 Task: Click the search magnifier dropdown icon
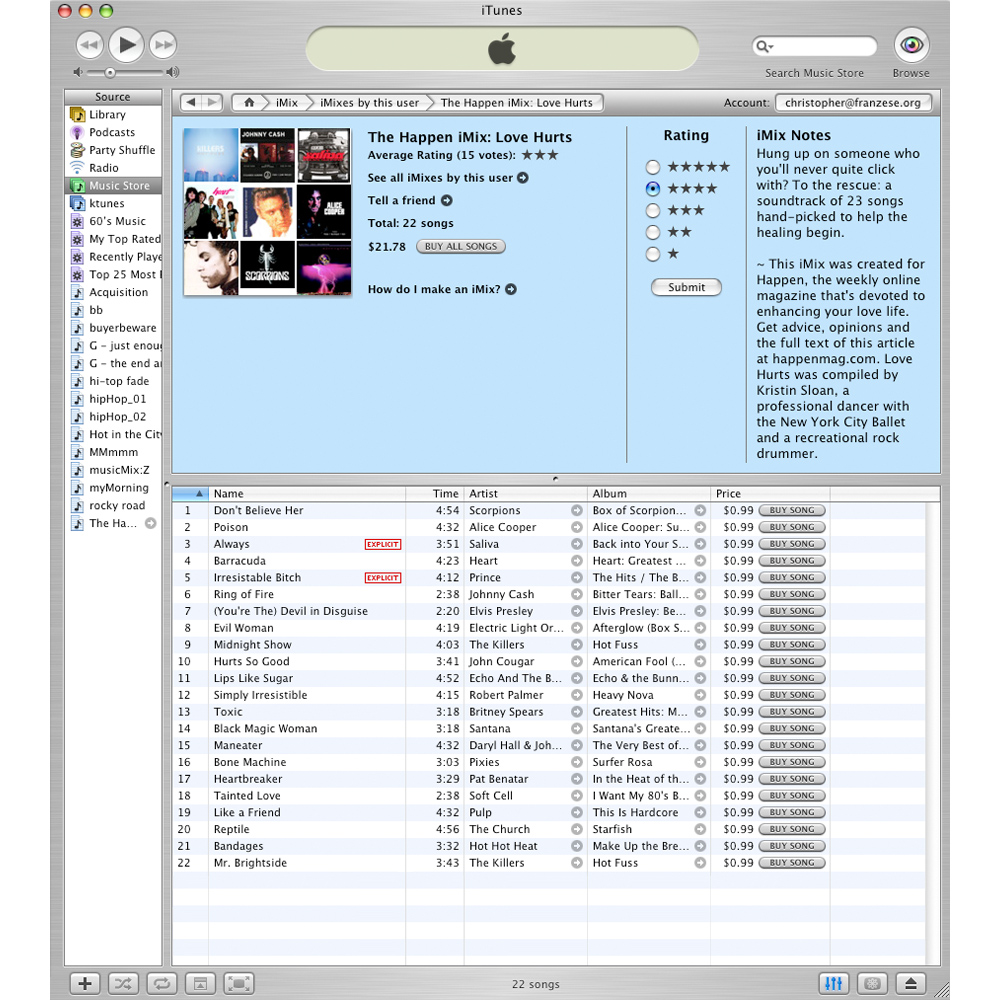[x=763, y=46]
